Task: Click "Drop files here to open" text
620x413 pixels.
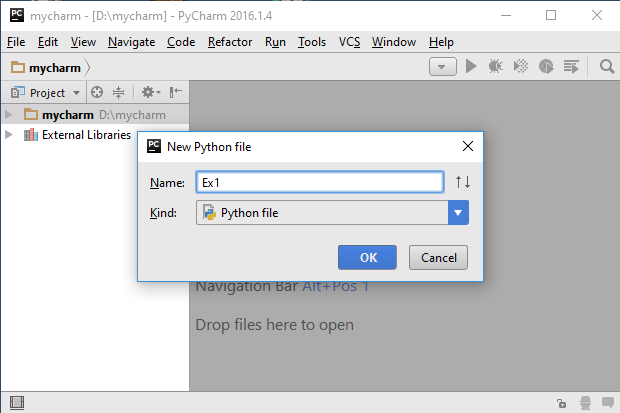Action: tap(275, 325)
